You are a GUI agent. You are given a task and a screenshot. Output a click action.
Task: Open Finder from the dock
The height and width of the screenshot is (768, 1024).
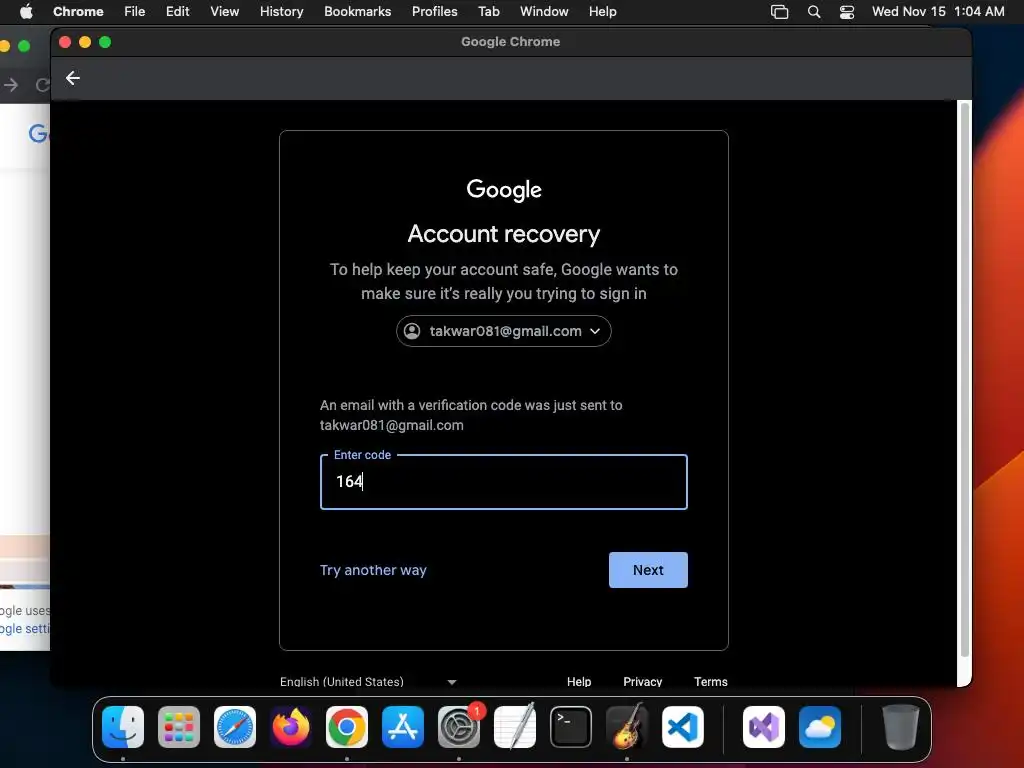click(x=123, y=727)
